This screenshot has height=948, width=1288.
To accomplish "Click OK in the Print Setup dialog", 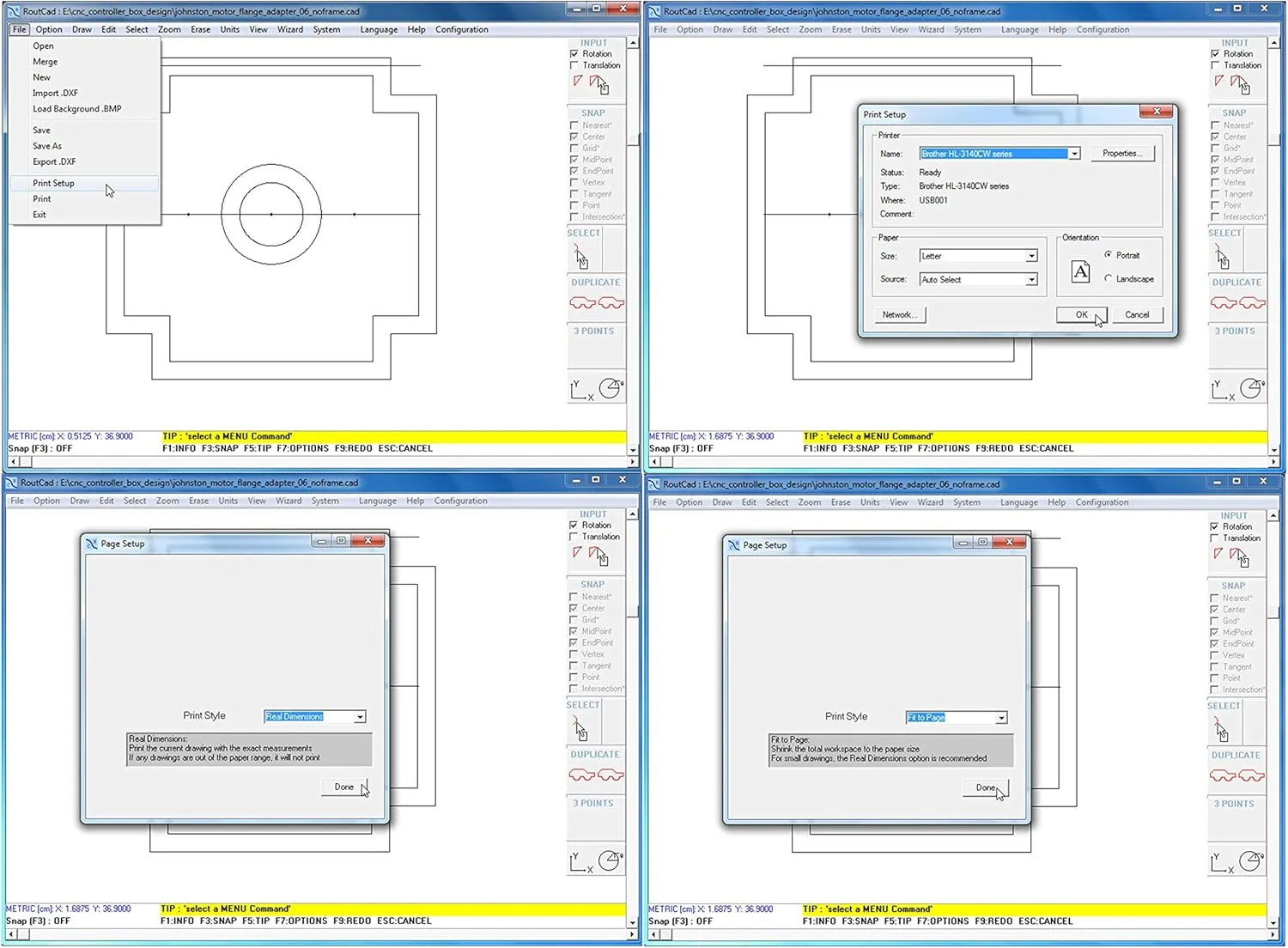I will click(1081, 314).
